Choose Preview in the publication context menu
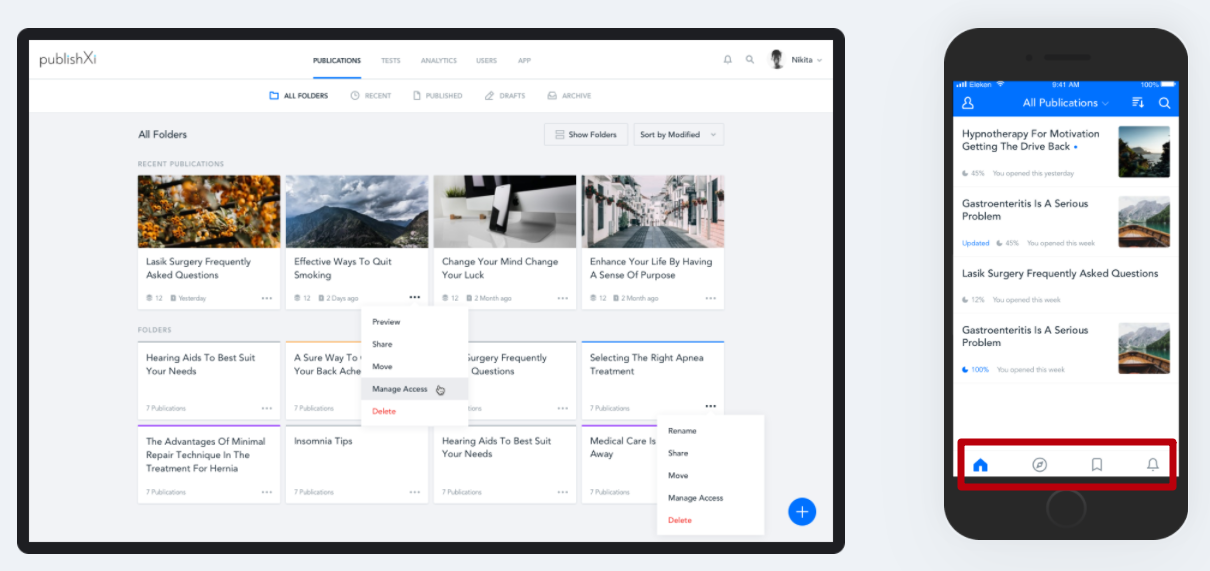 tap(414, 322)
